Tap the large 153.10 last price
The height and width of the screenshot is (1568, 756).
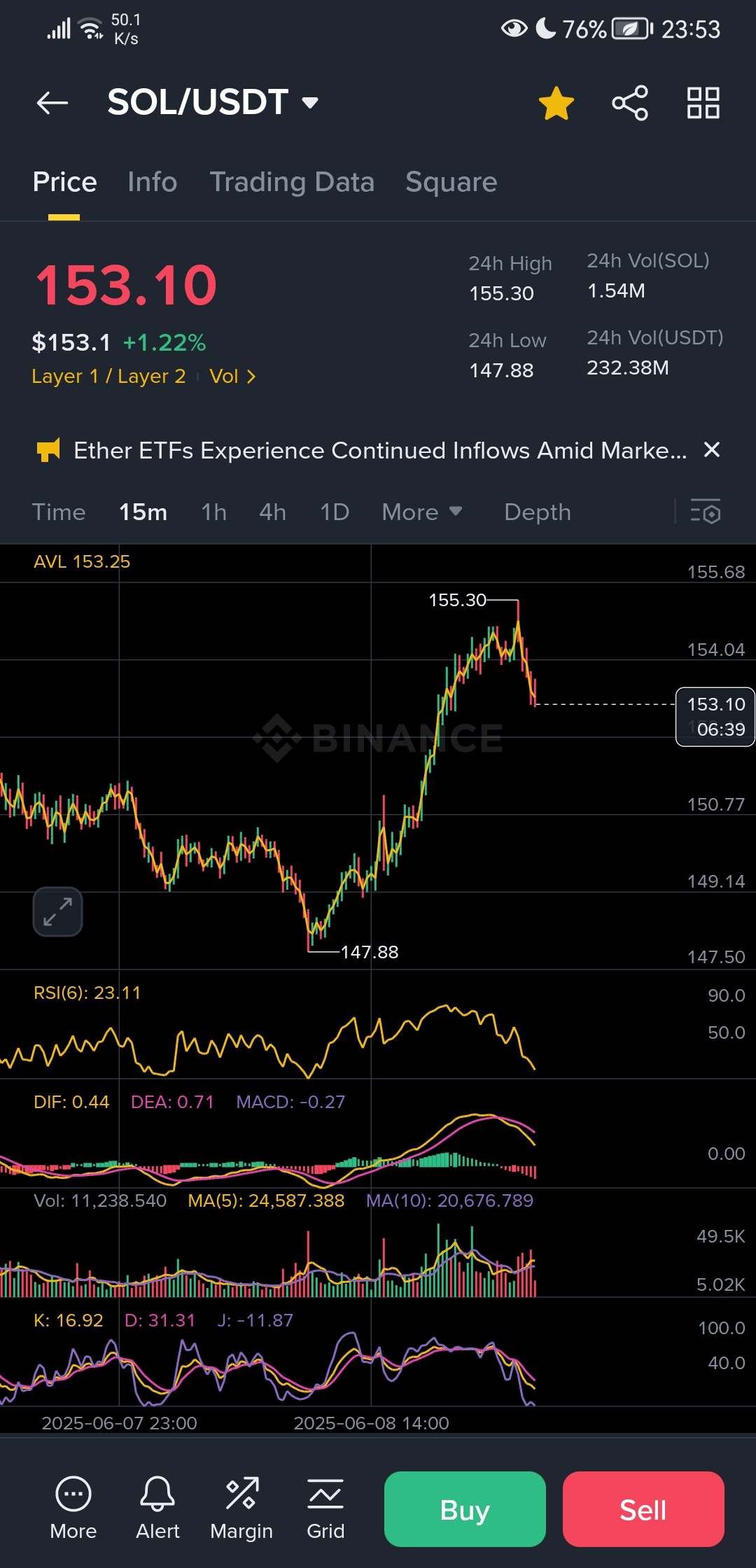(x=126, y=286)
